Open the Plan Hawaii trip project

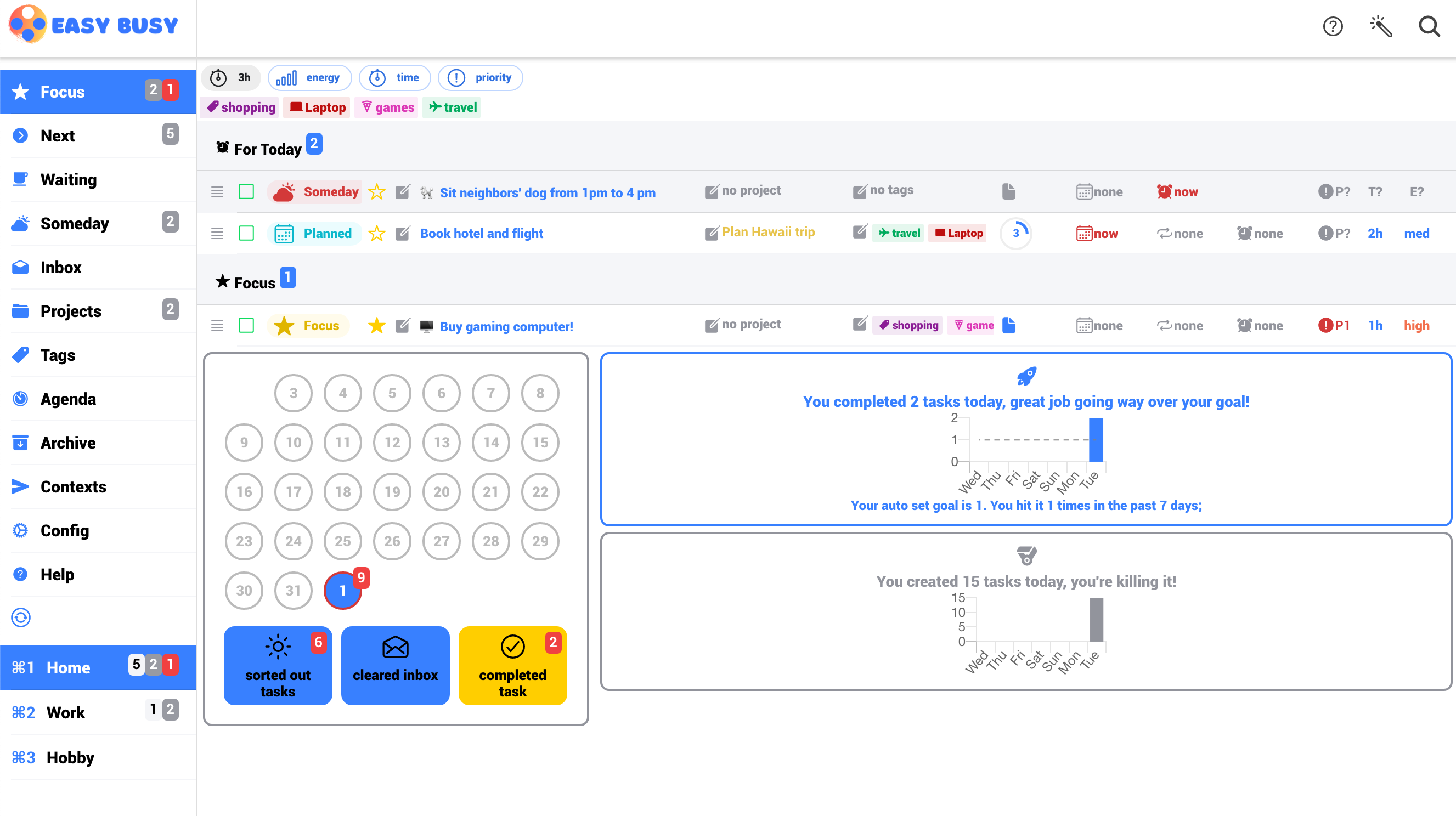tap(769, 231)
